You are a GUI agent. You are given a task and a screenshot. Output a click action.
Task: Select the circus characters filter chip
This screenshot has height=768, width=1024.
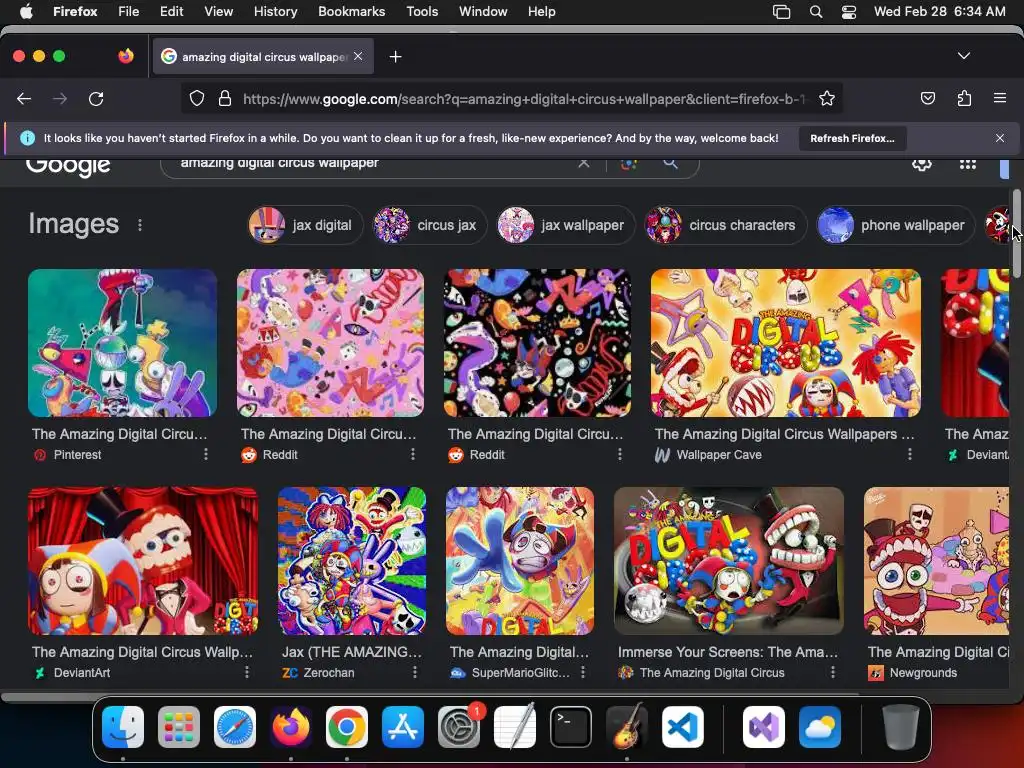[x=726, y=225]
